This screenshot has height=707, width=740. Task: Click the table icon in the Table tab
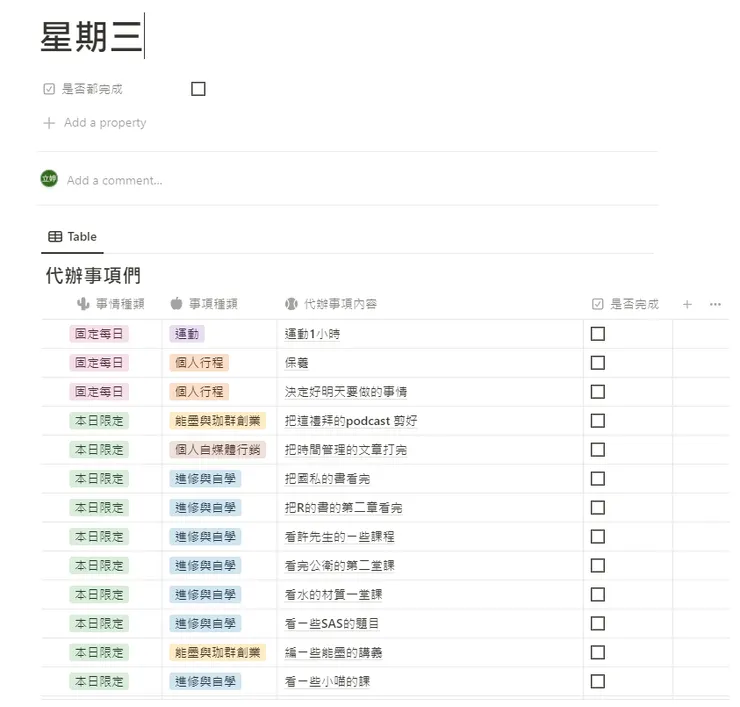[55, 236]
